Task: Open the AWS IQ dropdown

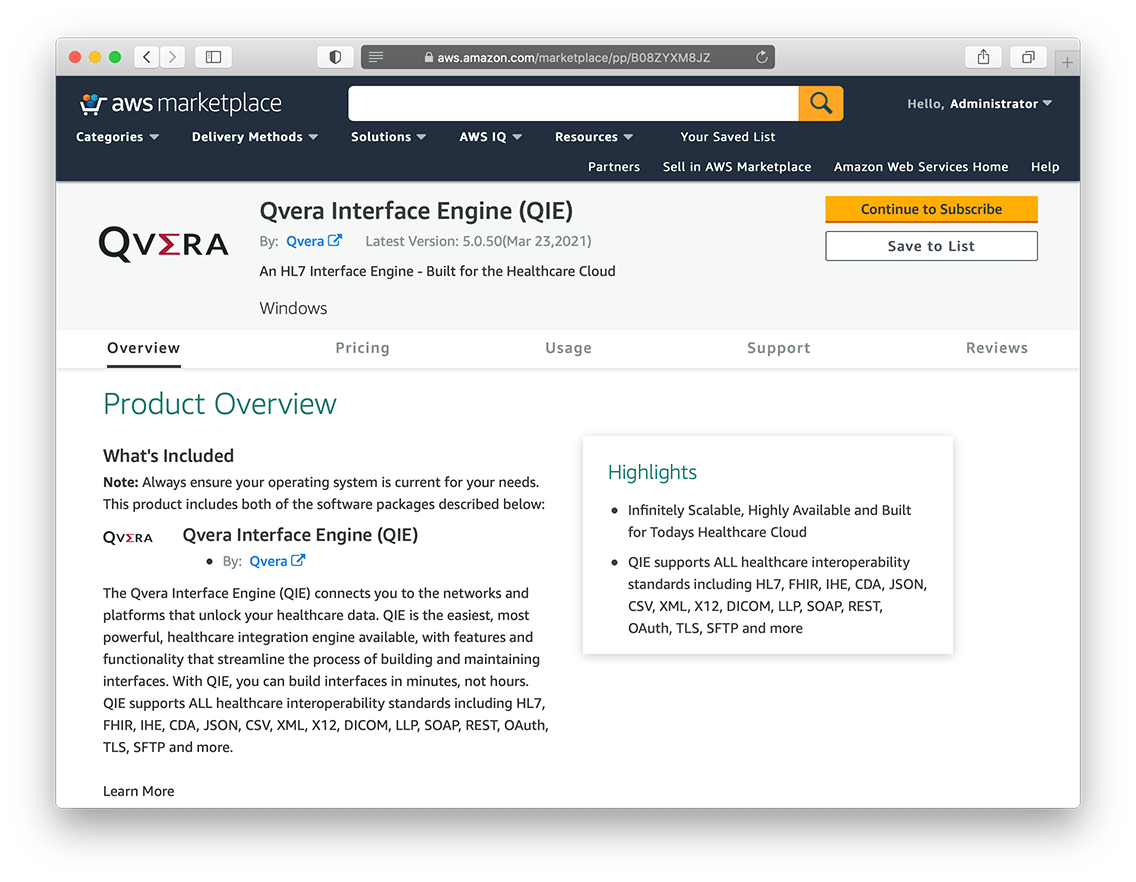Action: coord(490,136)
